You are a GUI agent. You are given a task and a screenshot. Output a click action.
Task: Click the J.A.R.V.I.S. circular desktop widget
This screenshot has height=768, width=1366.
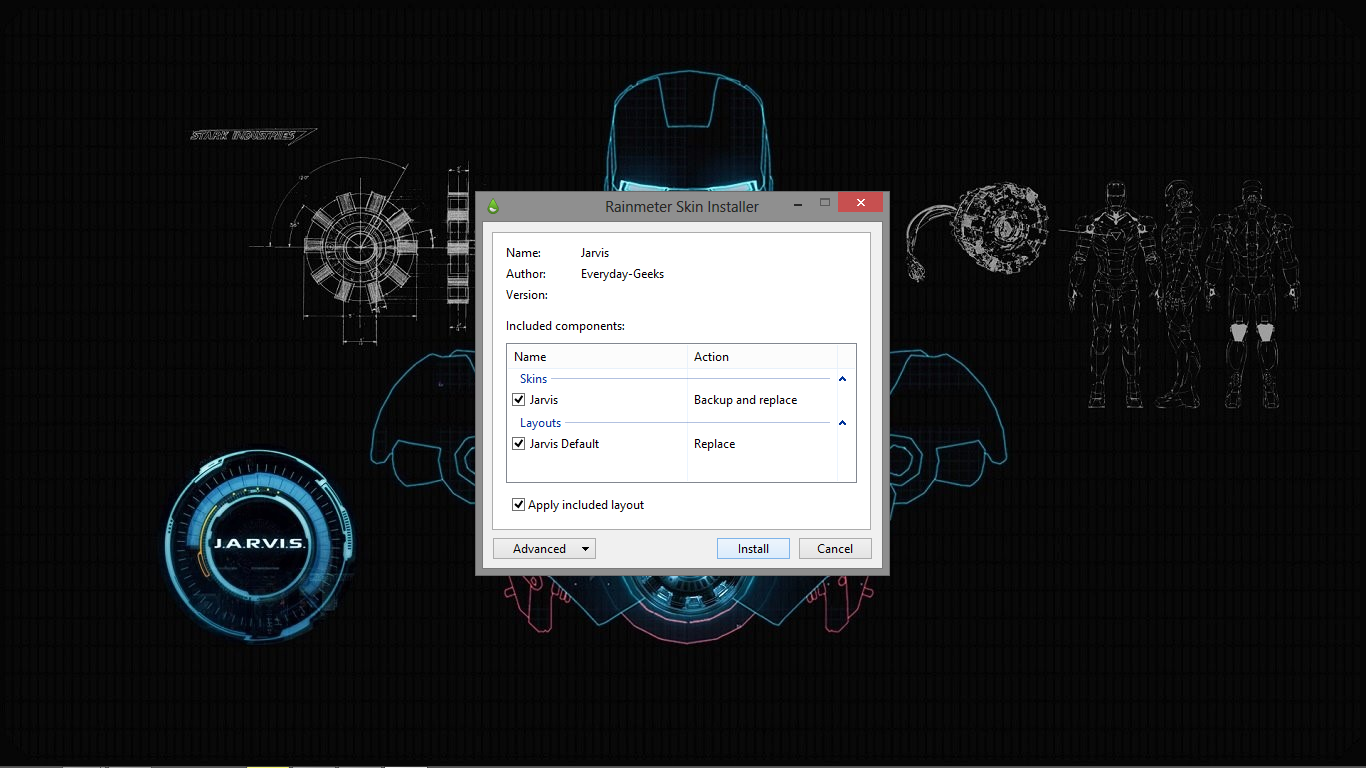tap(259, 545)
